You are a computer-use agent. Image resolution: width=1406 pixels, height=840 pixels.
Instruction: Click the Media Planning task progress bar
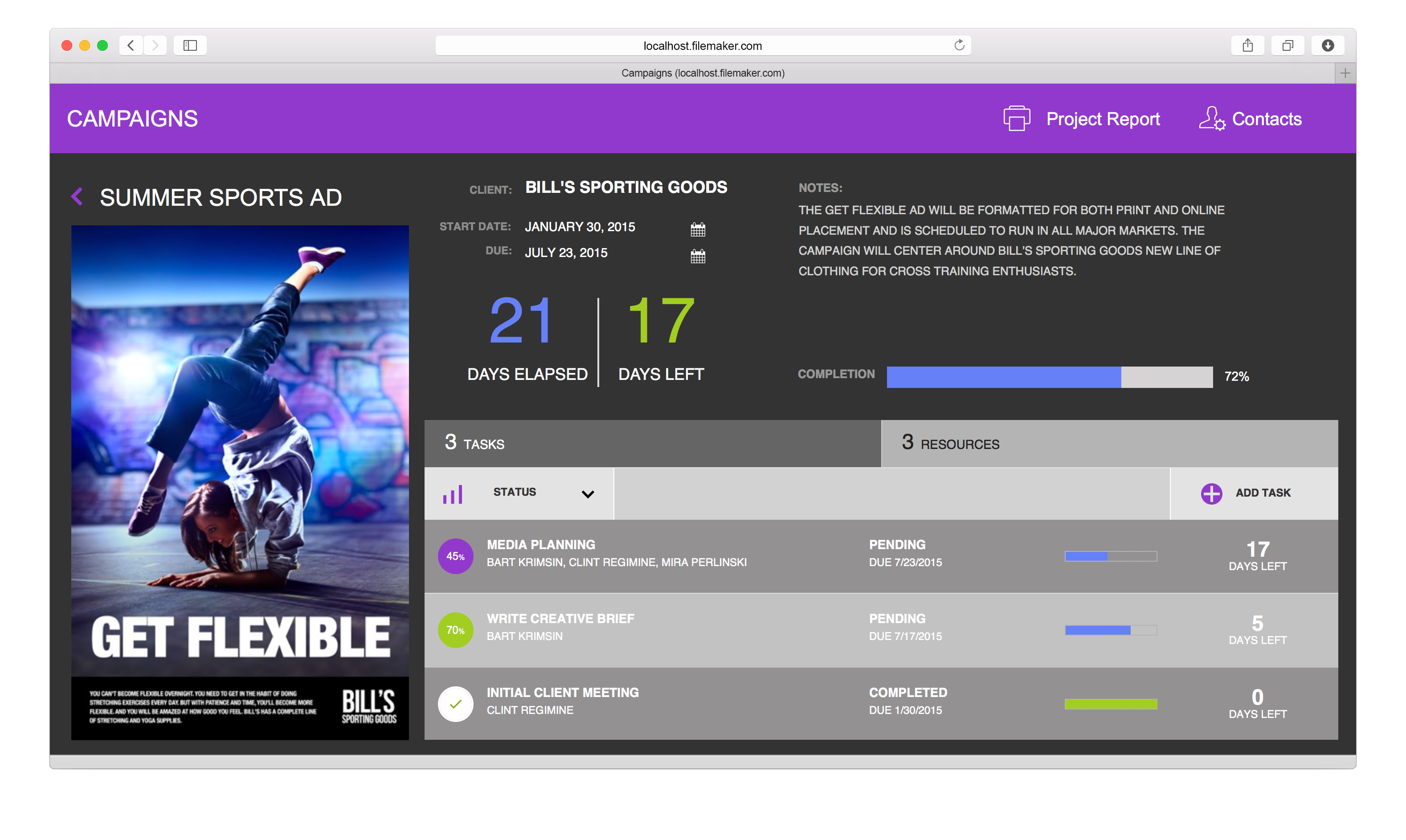click(1111, 556)
